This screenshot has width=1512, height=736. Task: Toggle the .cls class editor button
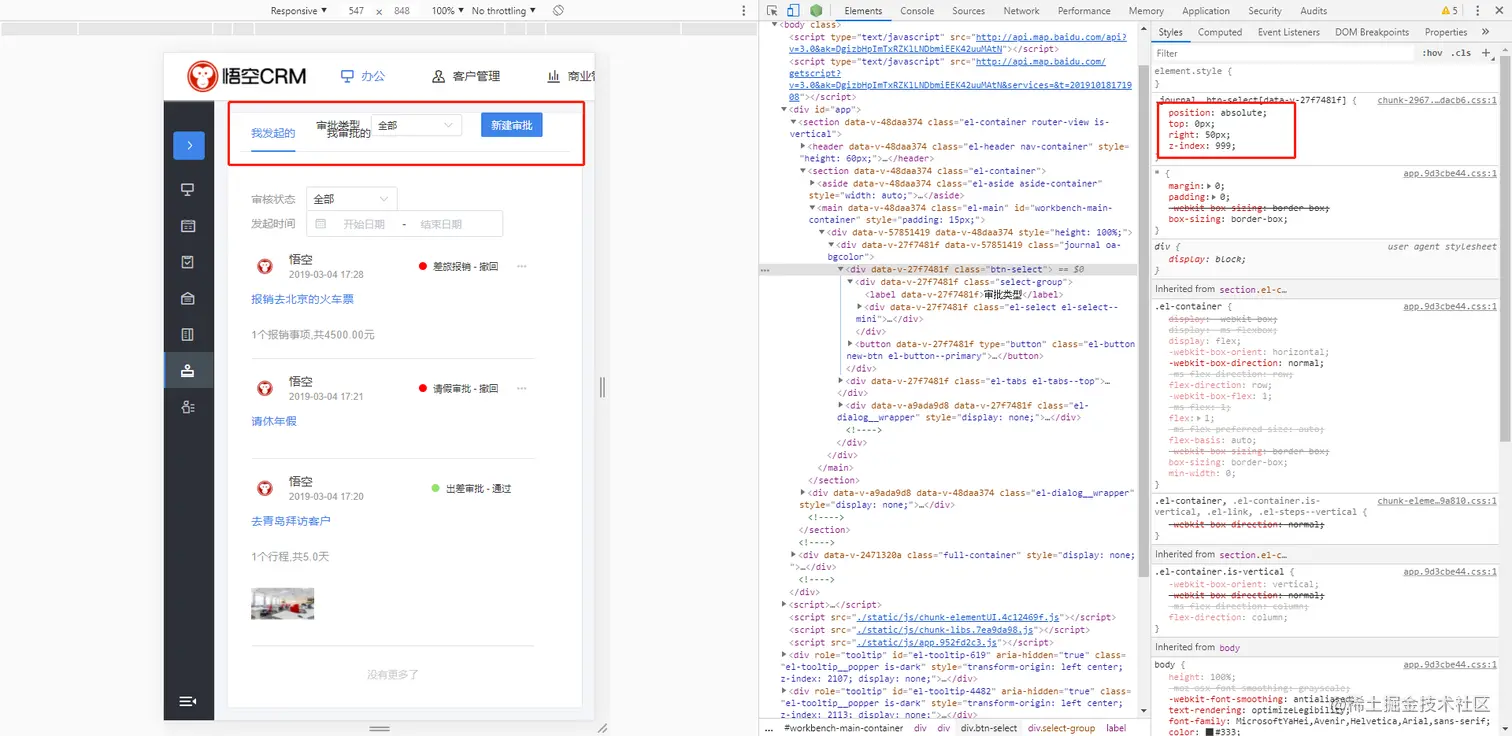1461,53
